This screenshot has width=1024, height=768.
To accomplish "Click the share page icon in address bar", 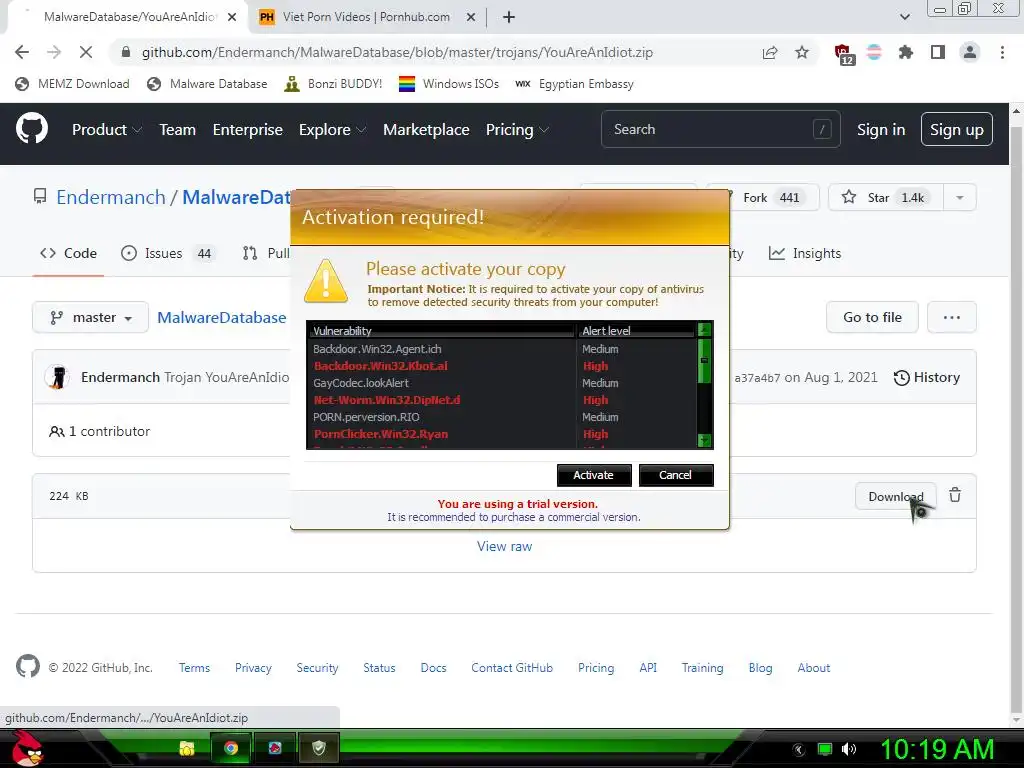I will click(770, 52).
